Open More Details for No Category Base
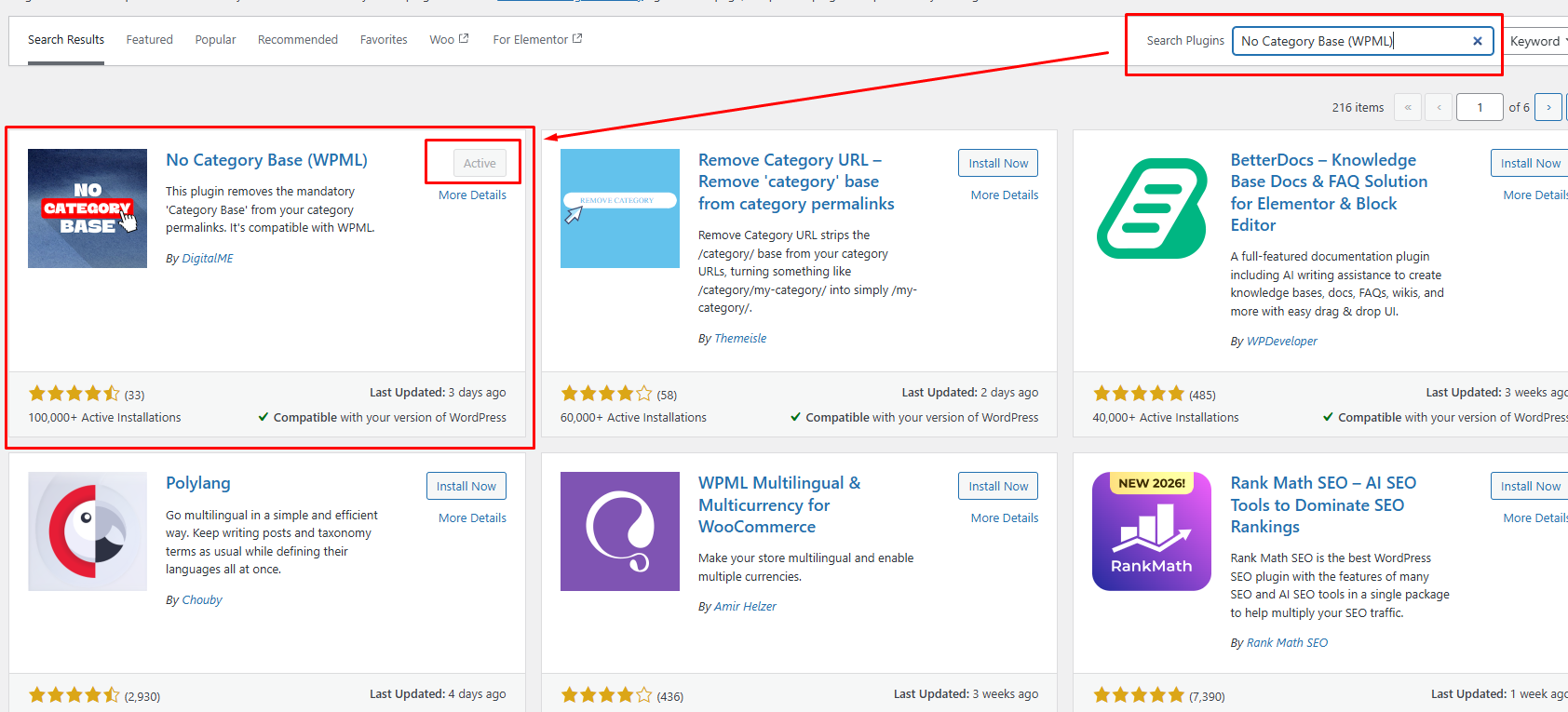 [x=472, y=195]
